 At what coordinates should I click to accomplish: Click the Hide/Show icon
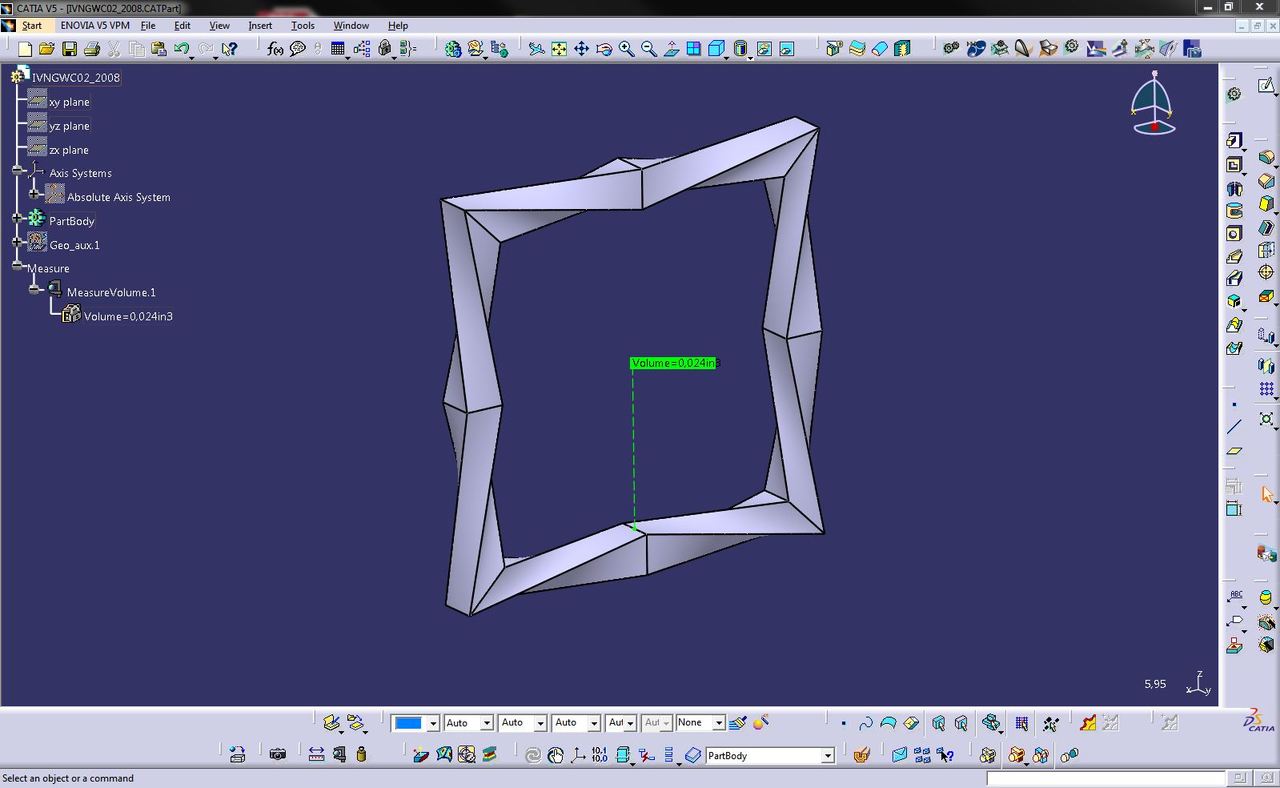pyautogui.click(x=764, y=49)
